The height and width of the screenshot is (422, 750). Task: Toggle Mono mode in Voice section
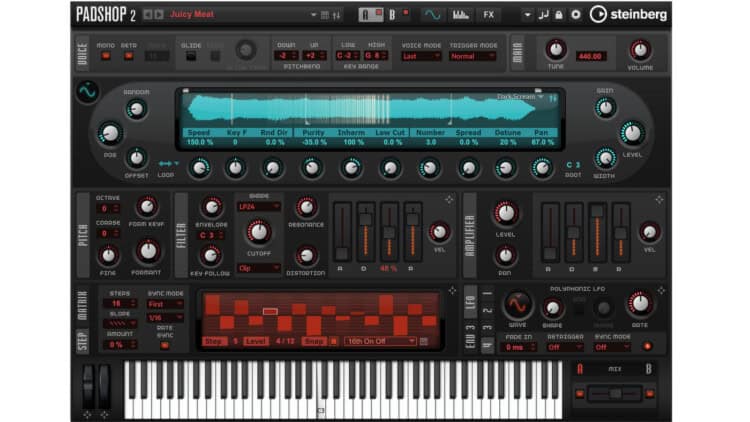106,56
